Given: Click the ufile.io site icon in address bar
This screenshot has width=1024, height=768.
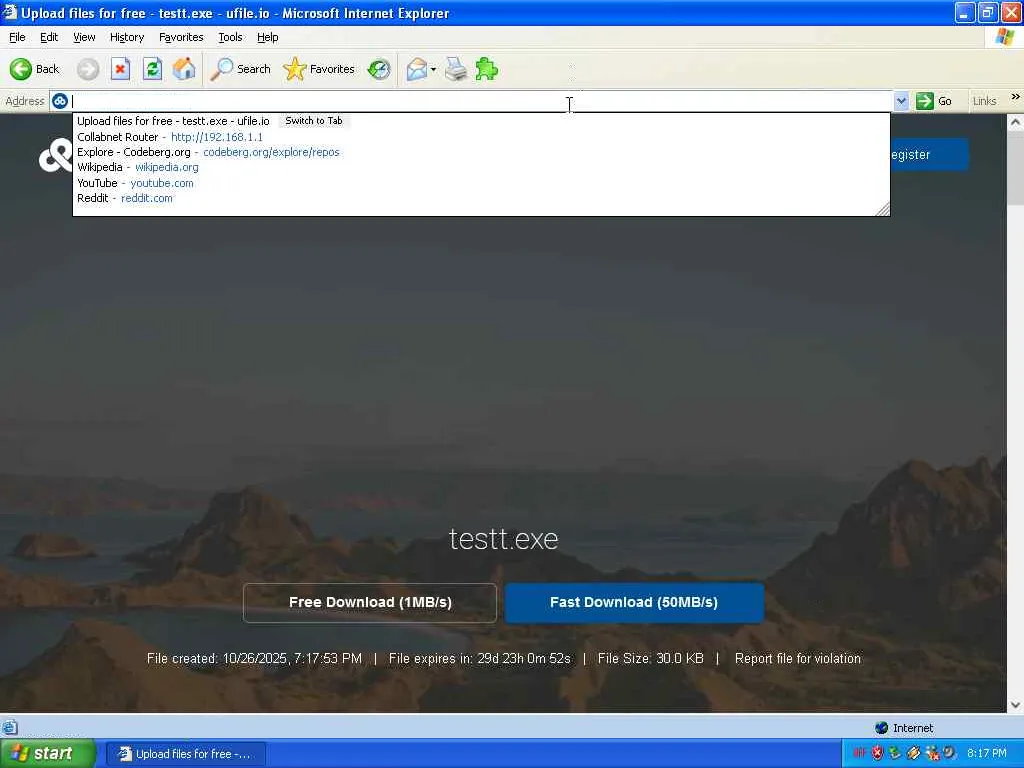Looking at the screenshot, I should tap(60, 101).
